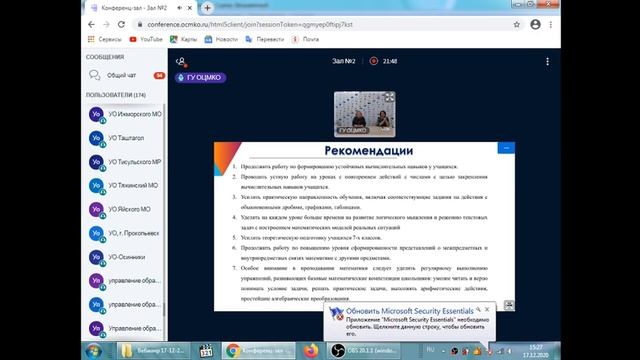Click the ГУ ОЦМКО webcam thumbnail
Image resolution: width=640 pixels, height=360 pixels.
[x=364, y=114]
